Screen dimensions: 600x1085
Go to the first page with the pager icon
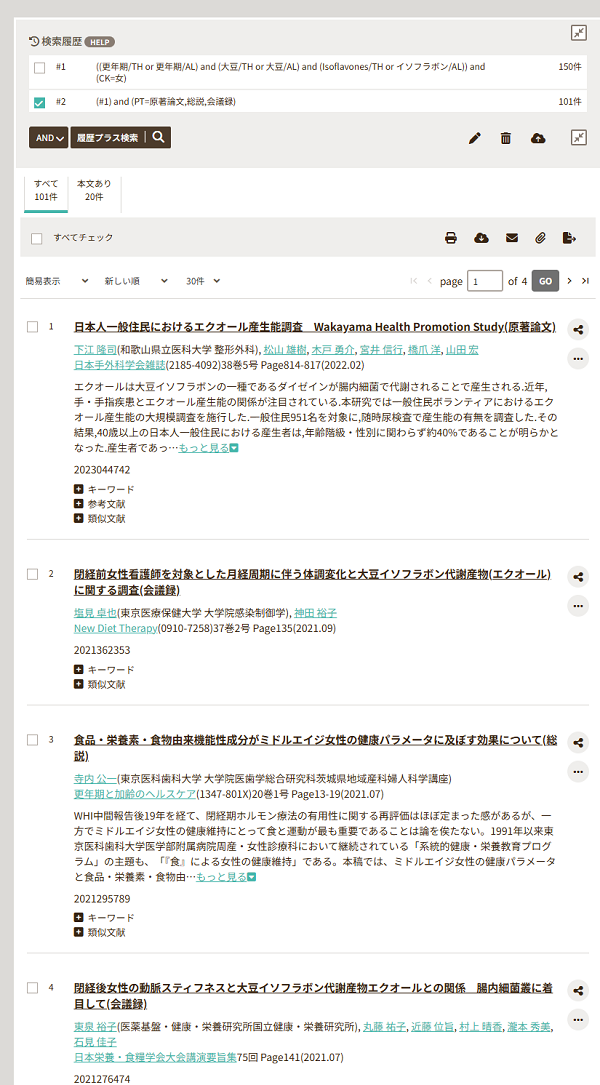tap(414, 281)
